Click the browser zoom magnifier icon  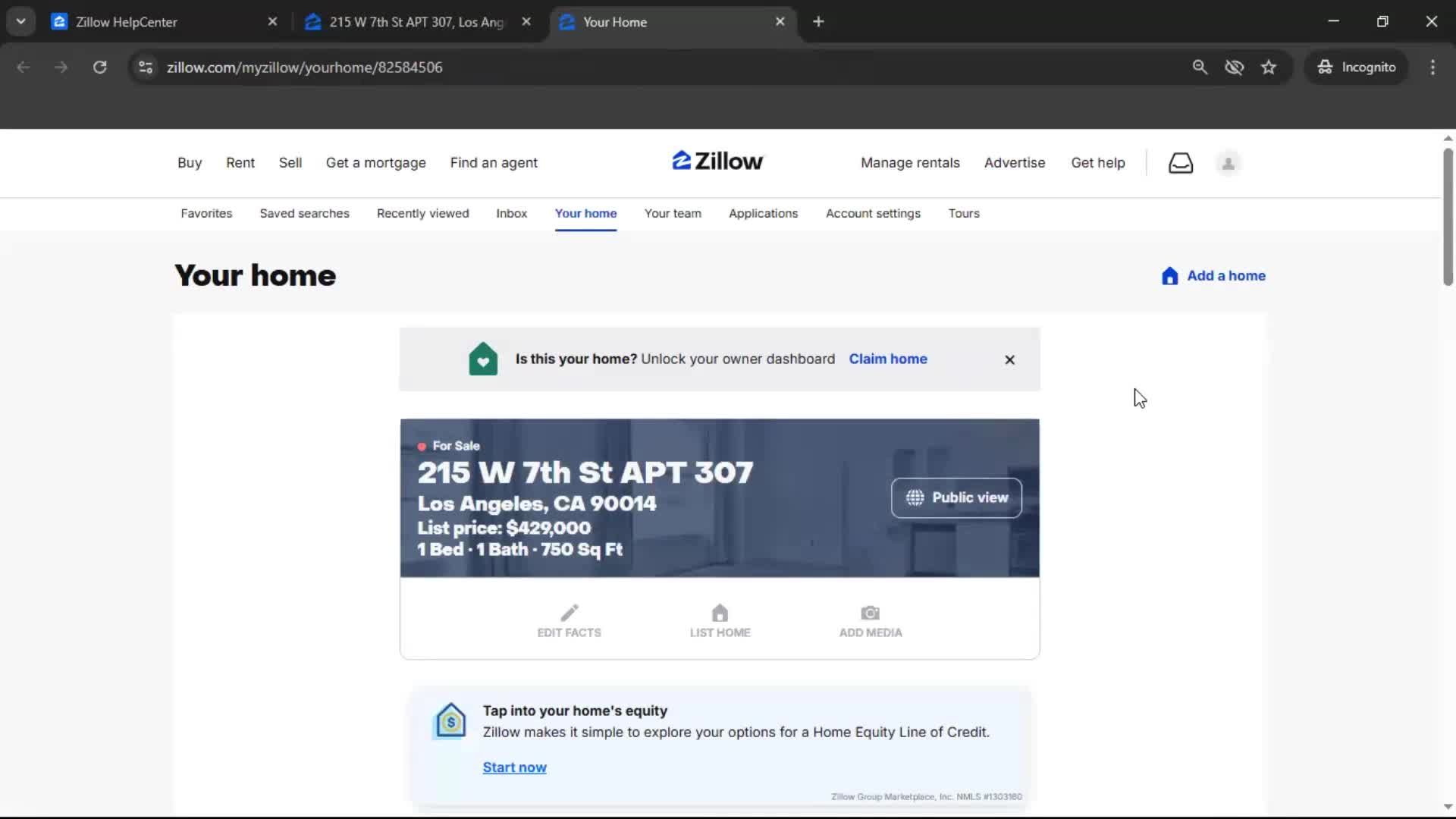tap(1200, 67)
